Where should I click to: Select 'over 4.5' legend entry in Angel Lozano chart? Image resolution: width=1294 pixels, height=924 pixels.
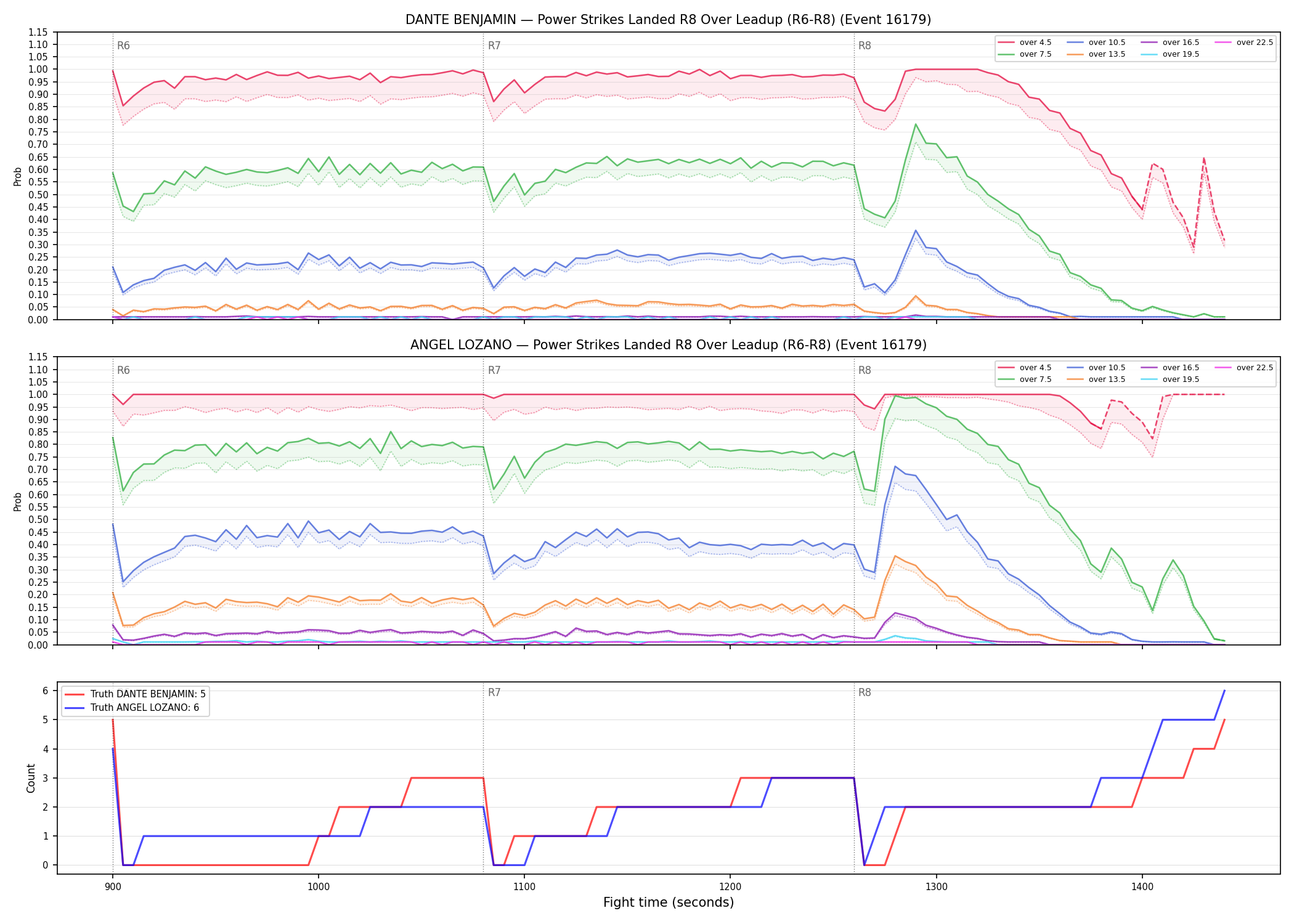click(1025, 368)
